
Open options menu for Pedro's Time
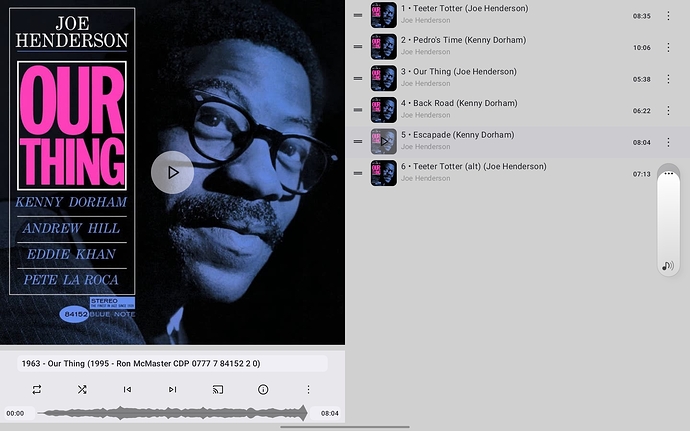click(x=668, y=48)
